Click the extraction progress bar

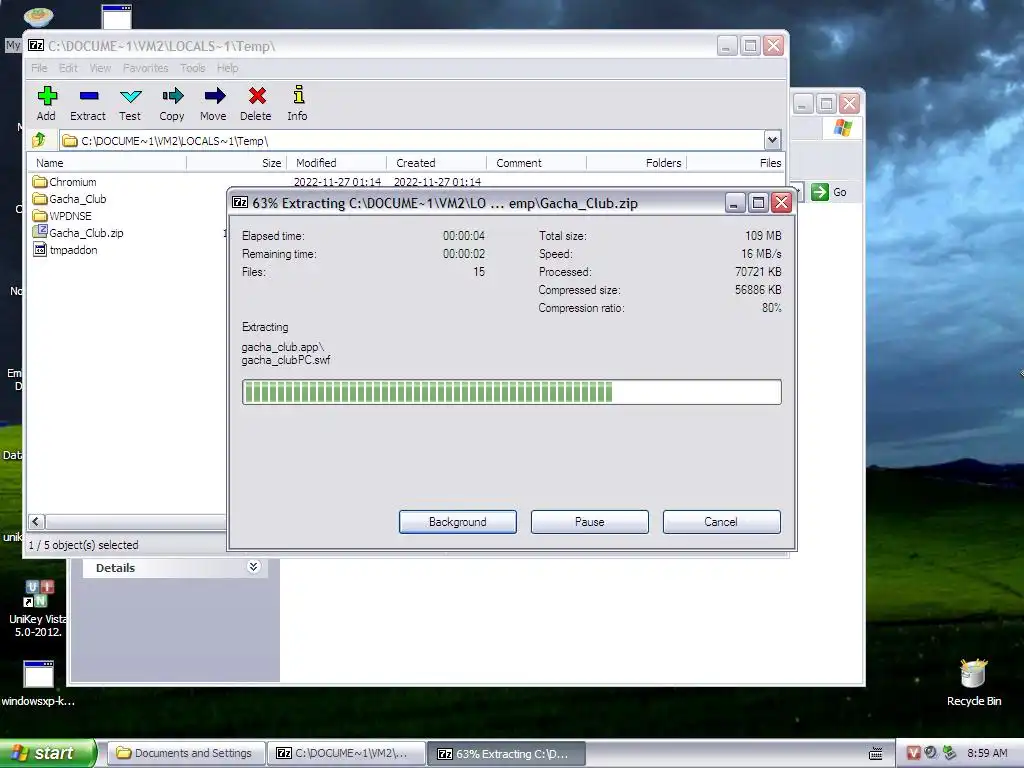[511, 392]
